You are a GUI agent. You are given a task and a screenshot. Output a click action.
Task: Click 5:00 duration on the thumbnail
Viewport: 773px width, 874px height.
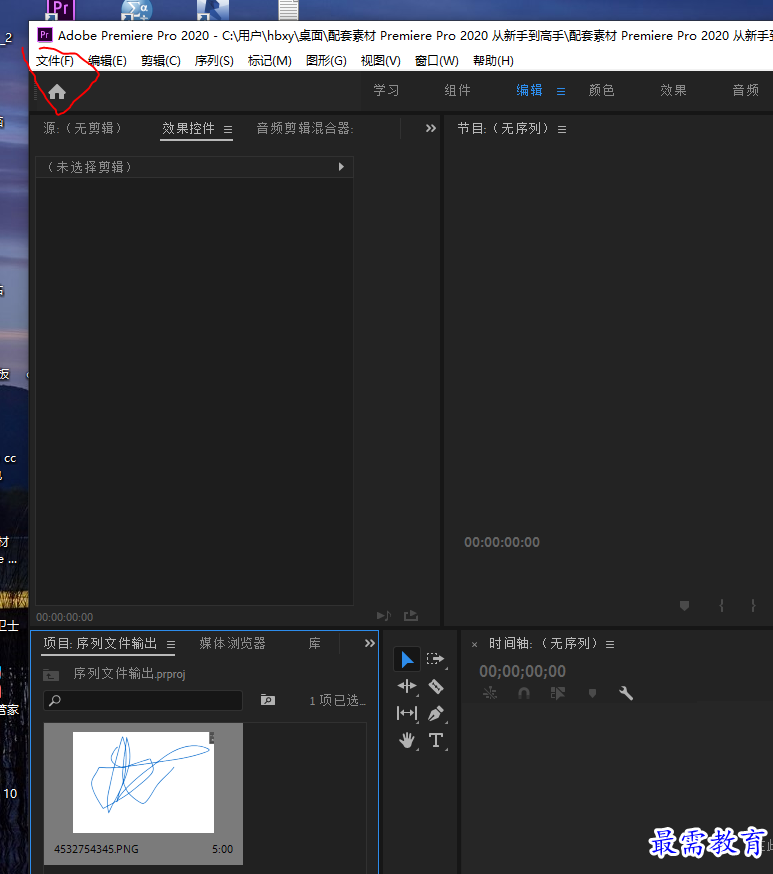point(222,849)
